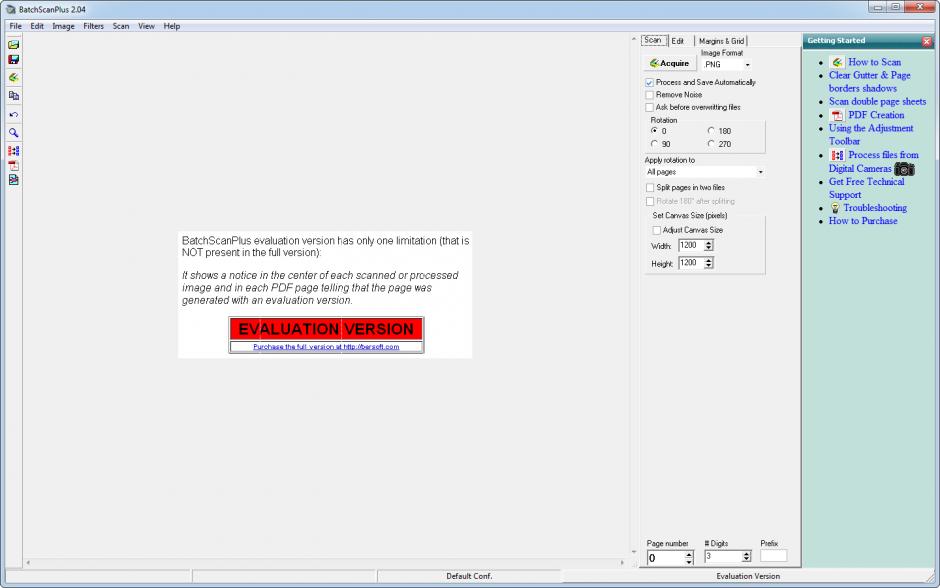Select rotation 90 radio button

point(654,144)
